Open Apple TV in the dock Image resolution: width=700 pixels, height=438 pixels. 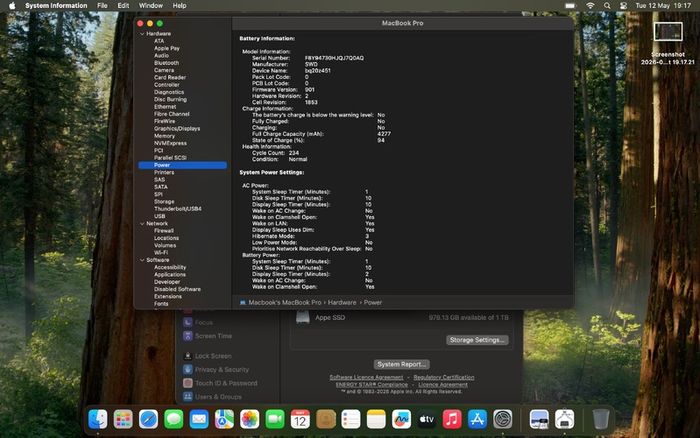pos(427,420)
